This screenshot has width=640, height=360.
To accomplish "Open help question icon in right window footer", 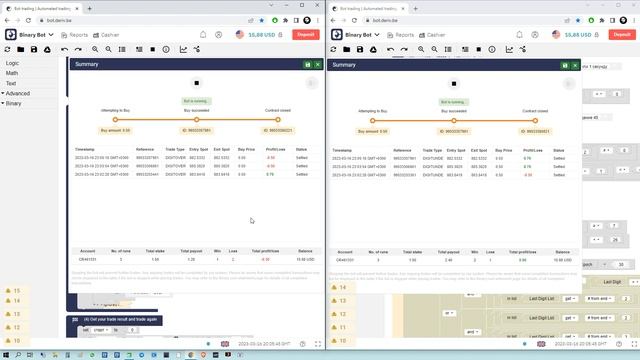I will coord(619,344).
